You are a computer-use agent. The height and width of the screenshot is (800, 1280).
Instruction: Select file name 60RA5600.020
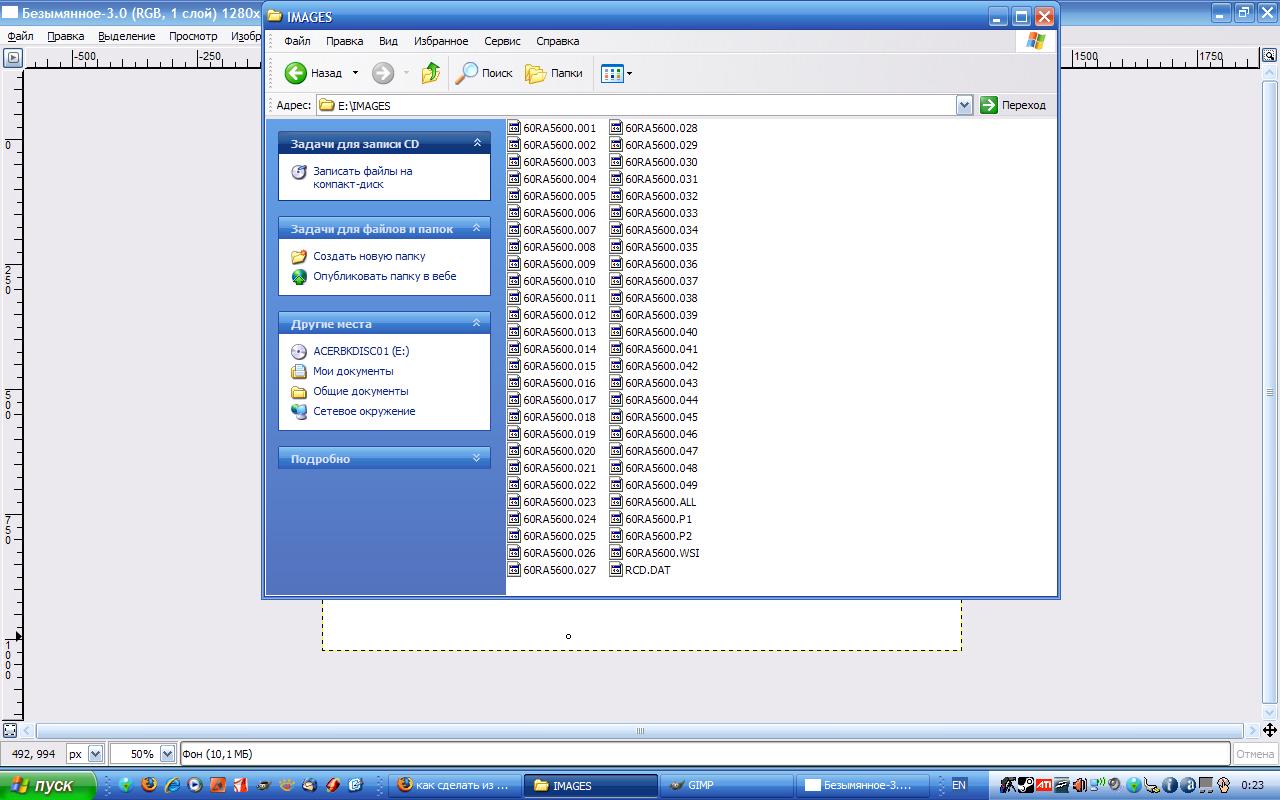tap(559, 451)
